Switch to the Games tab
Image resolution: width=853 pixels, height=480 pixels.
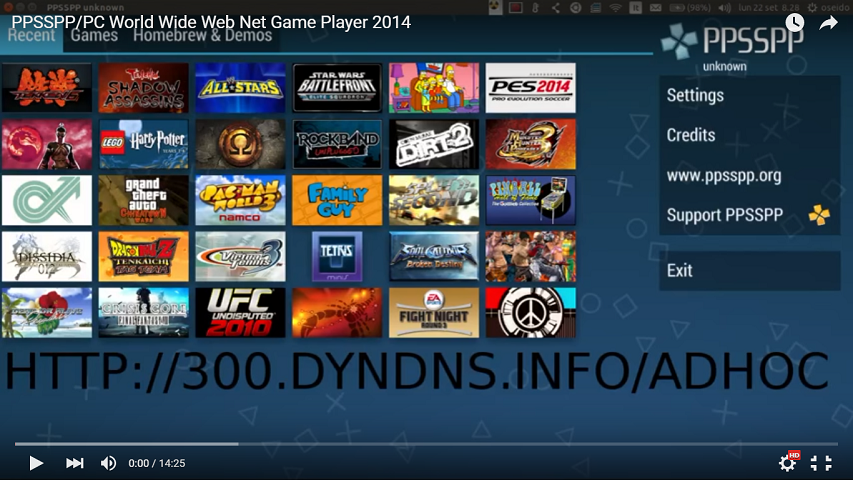[94, 36]
